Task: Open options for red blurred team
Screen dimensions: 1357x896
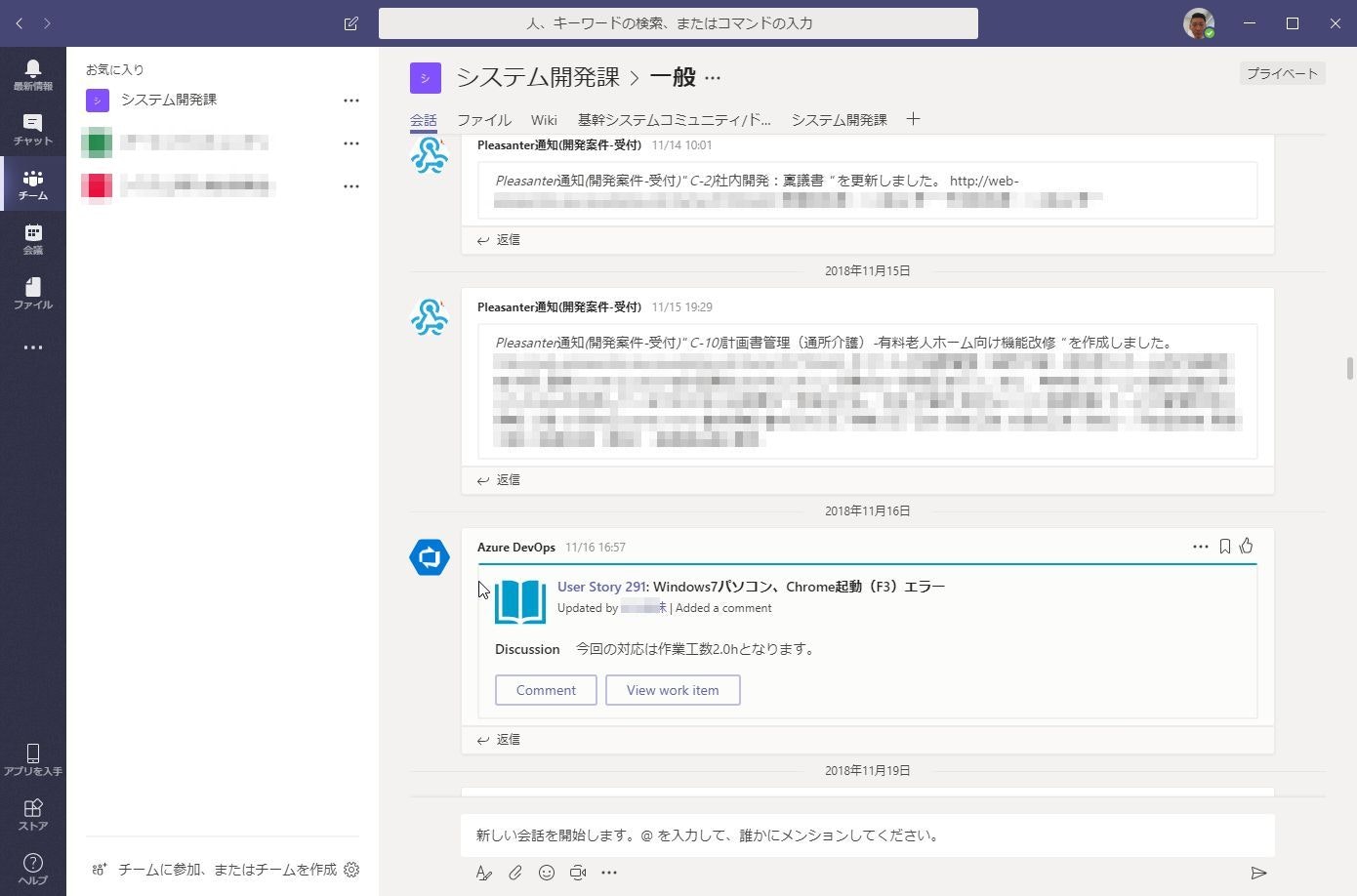Action: point(351,186)
